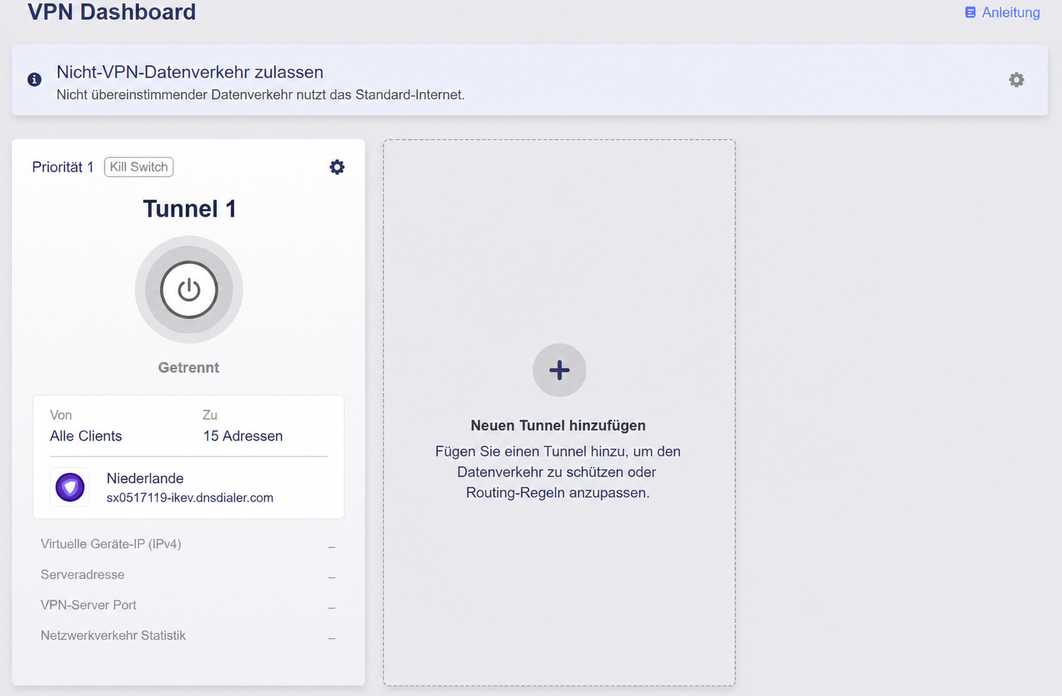The height and width of the screenshot is (696, 1062).
Task: Click the VPN Dashboard page title
Action: point(112,12)
